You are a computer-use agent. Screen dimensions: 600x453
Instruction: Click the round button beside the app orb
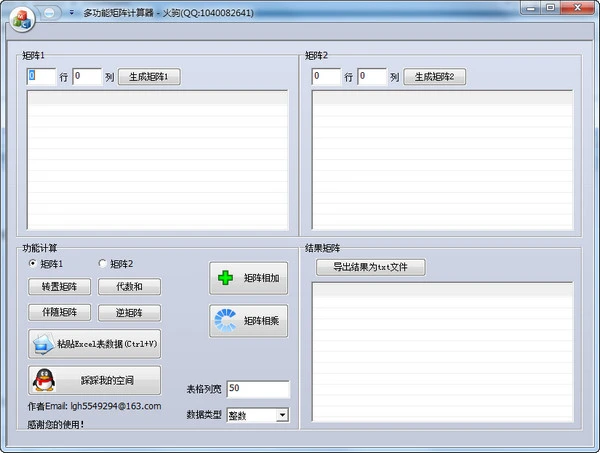tap(51, 12)
